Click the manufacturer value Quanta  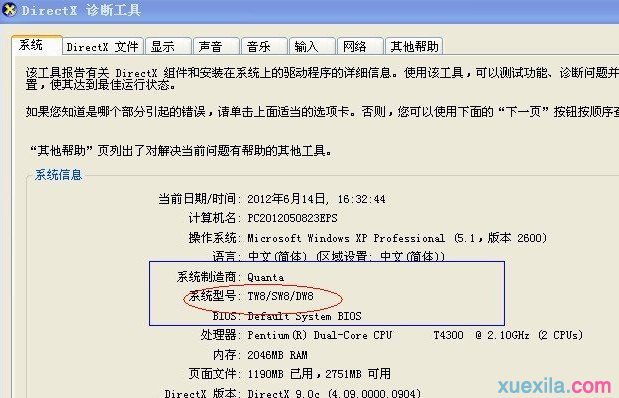(265, 277)
